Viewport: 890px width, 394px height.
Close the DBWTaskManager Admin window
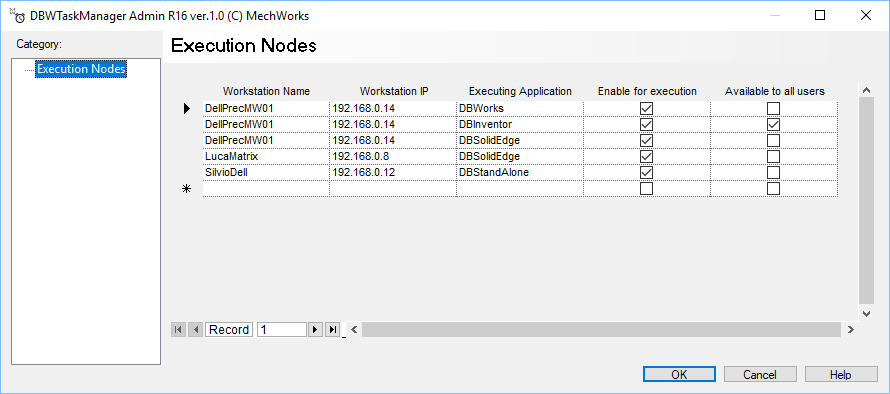coord(866,15)
